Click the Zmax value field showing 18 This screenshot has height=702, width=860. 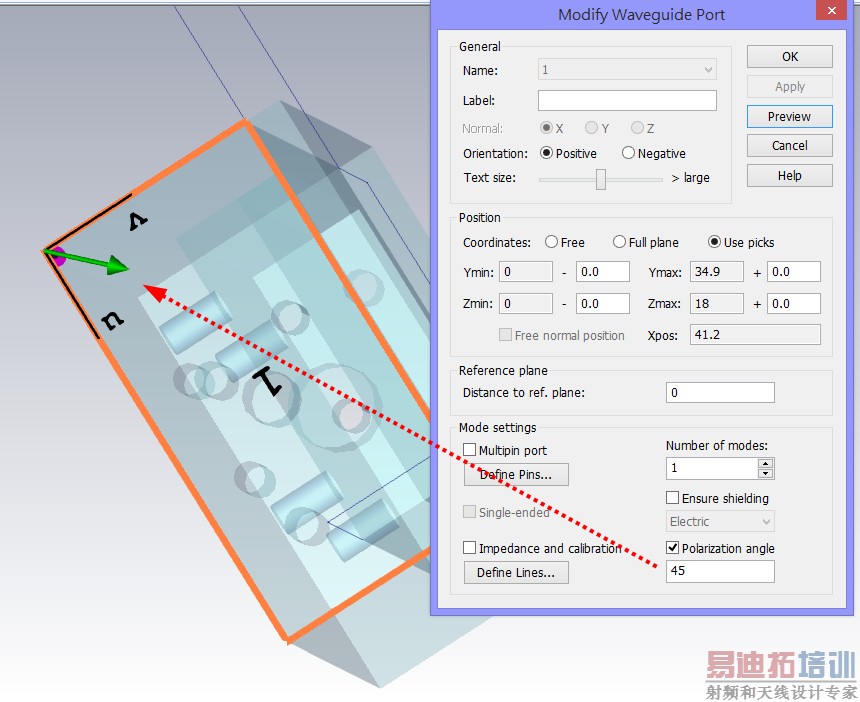coord(717,303)
